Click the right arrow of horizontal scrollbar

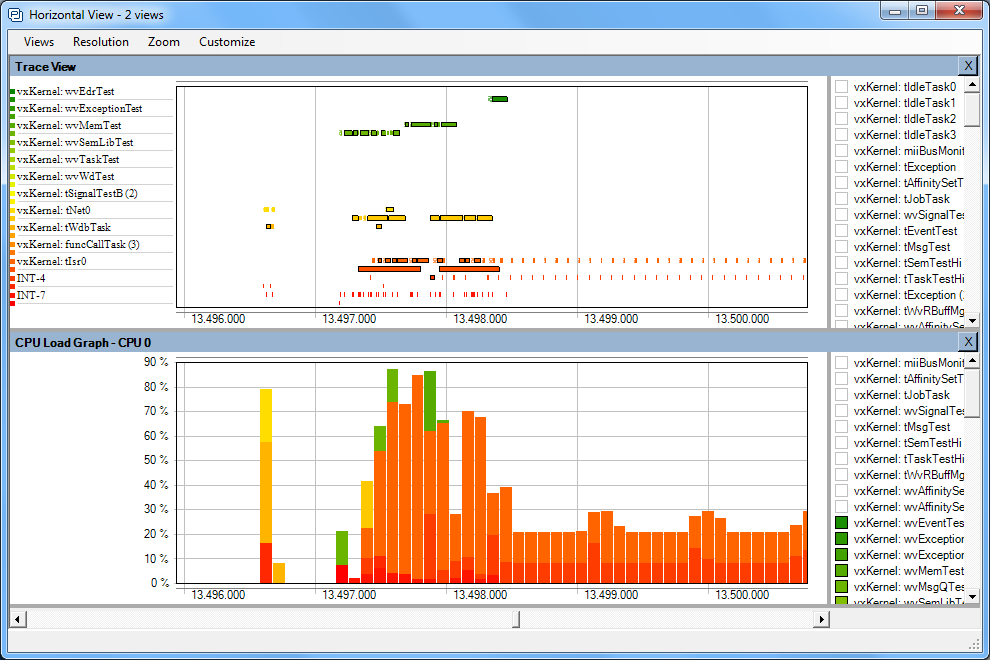(x=821, y=619)
